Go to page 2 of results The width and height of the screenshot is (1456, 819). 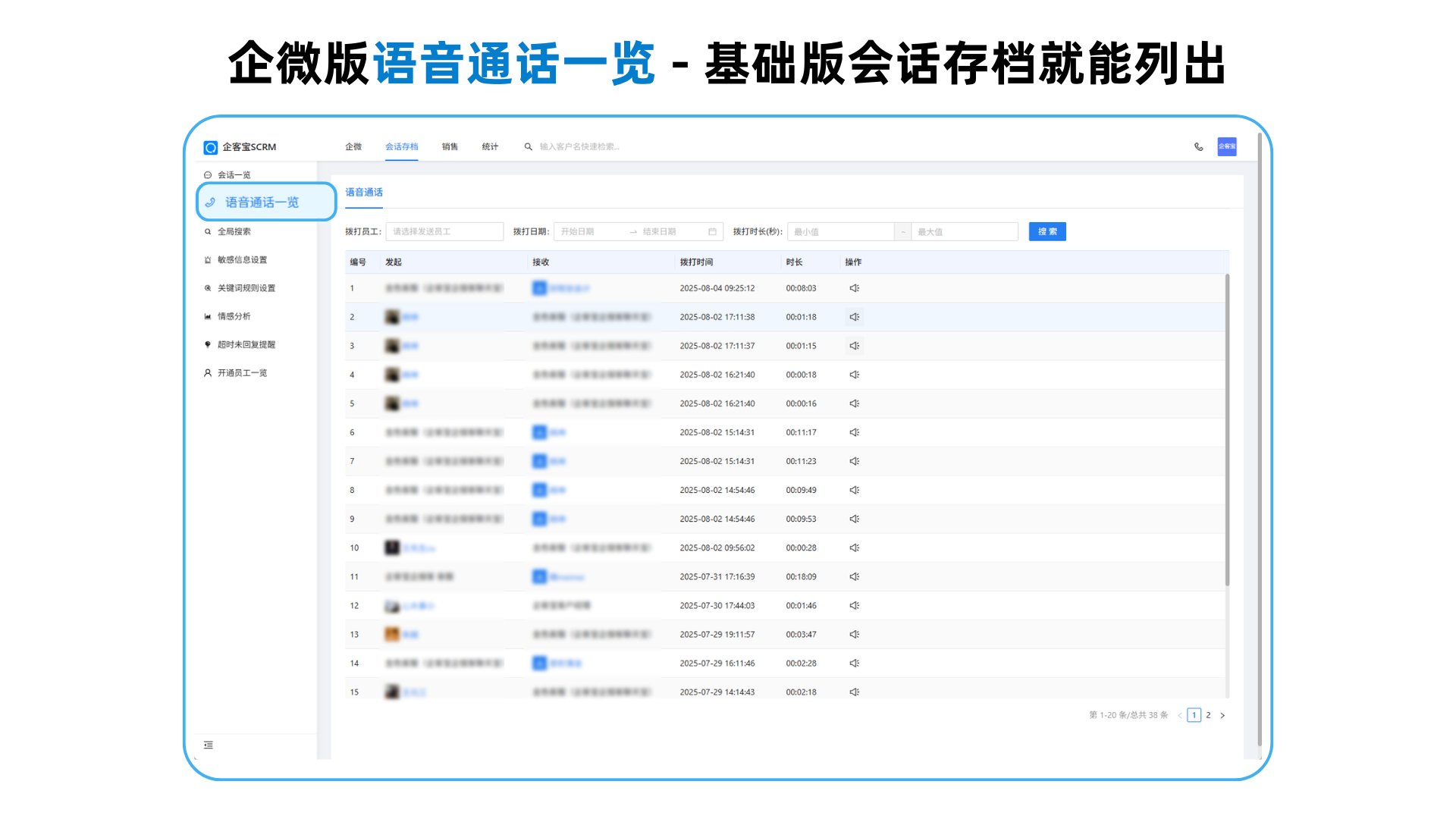1208,715
